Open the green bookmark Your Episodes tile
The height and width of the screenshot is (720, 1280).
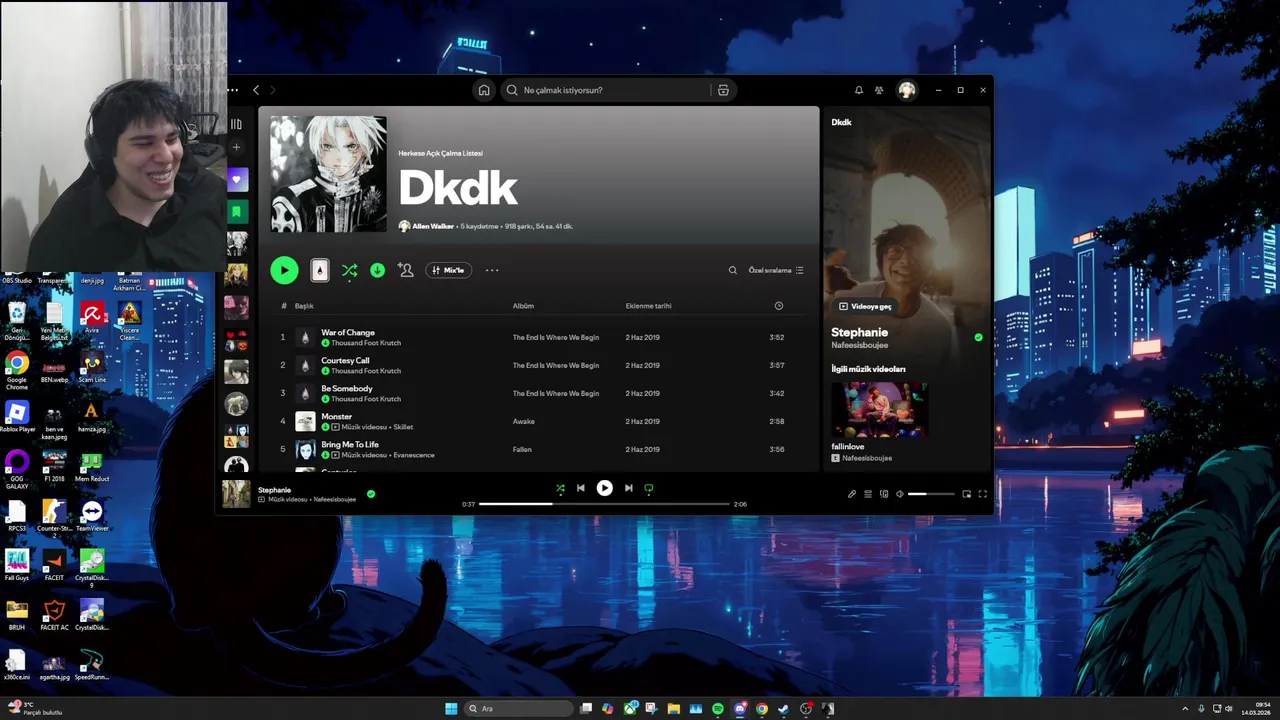click(x=236, y=211)
